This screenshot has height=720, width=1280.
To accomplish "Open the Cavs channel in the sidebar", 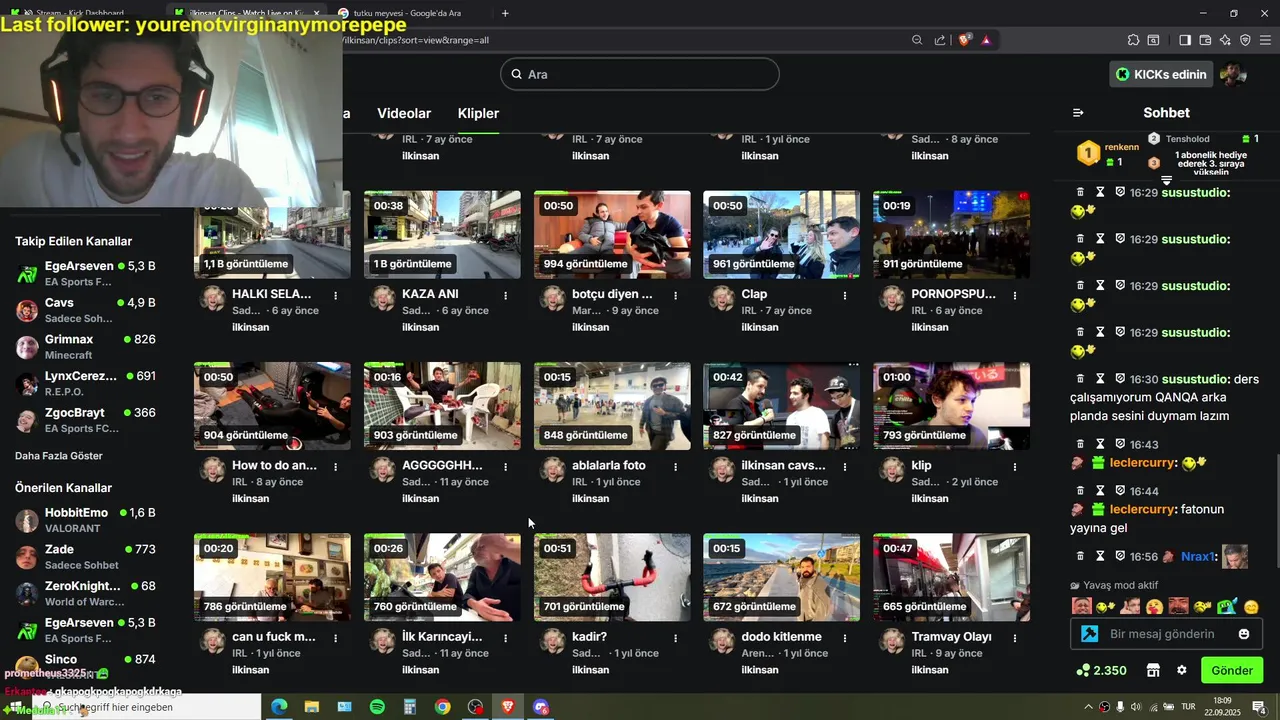I will click(x=85, y=310).
